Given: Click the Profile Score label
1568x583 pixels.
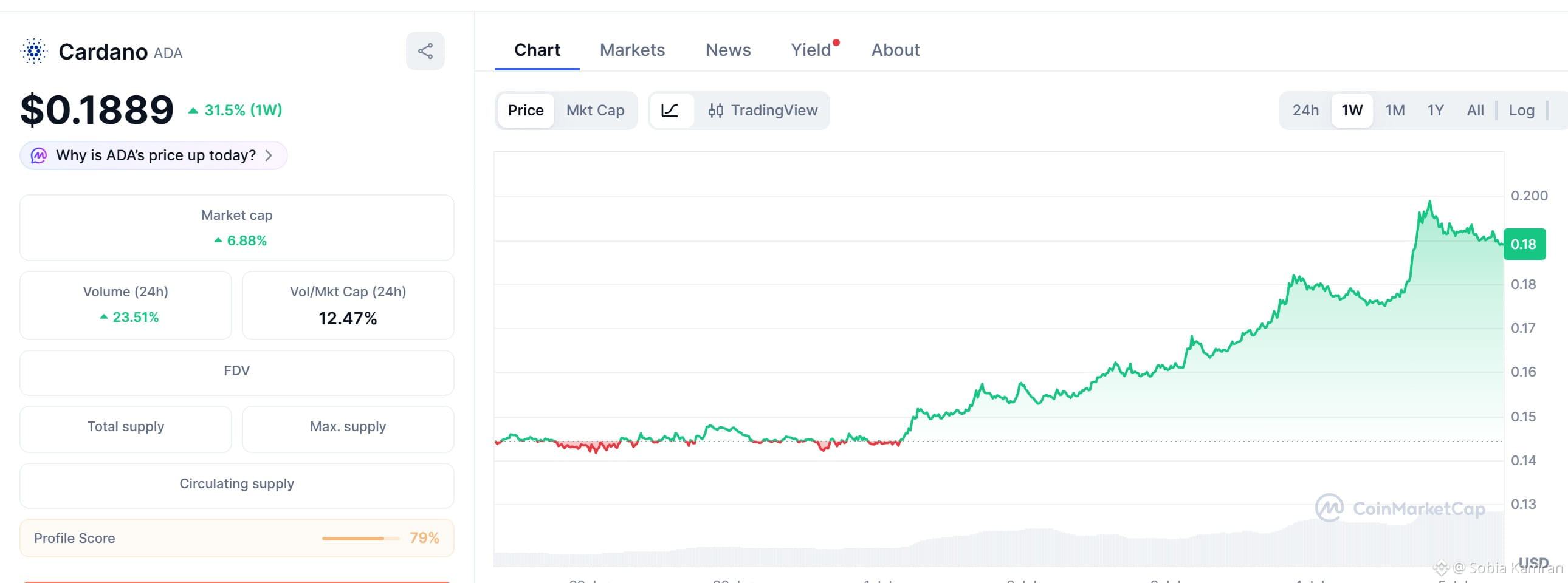Looking at the screenshot, I should click(74, 539).
